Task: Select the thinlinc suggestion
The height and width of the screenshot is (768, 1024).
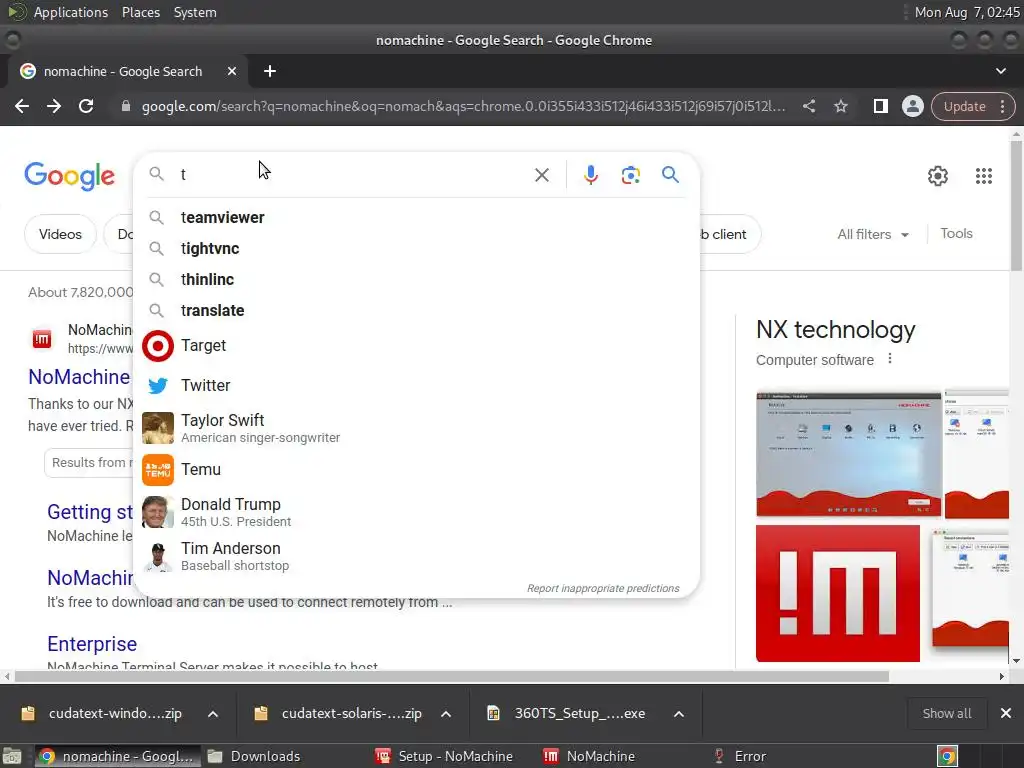Action: (417, 280)
